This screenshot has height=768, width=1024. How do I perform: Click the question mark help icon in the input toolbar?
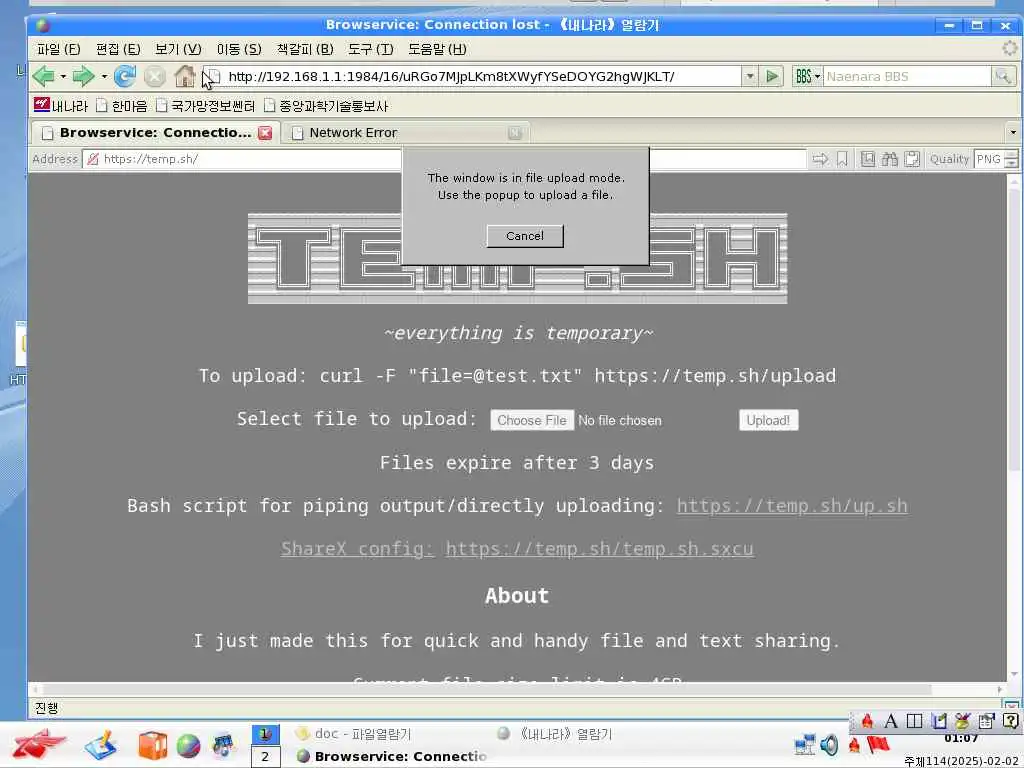pyautogui.click(x=1011, y=721)
